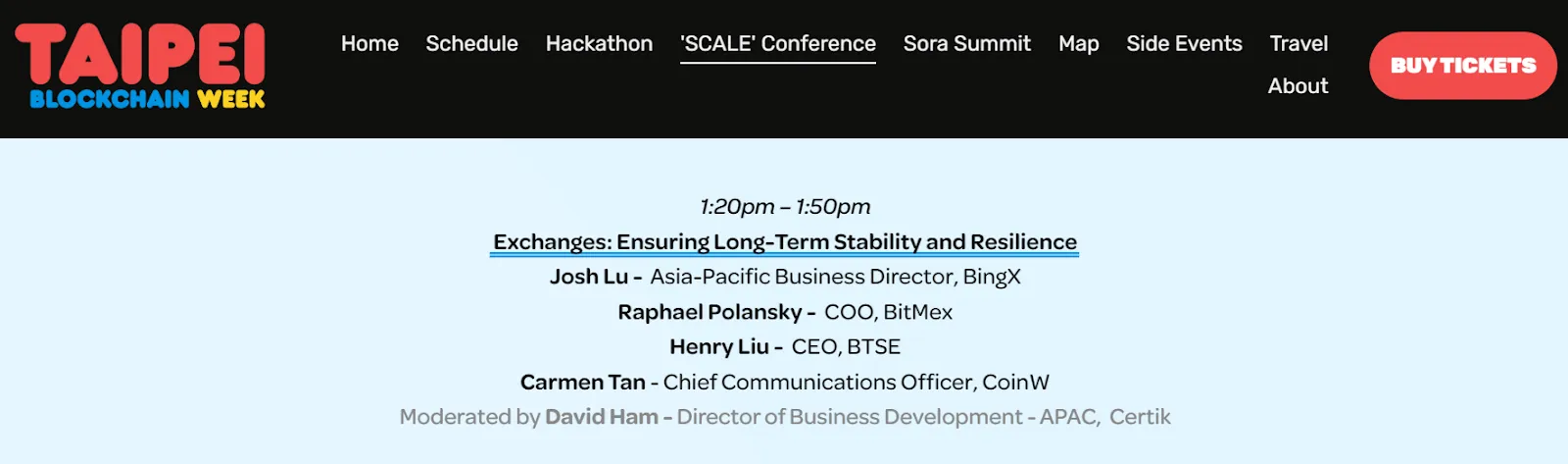Visit the About page
Image resolution: width=1568 pixels, height=464 pixels.
(x=1298, y=86)
